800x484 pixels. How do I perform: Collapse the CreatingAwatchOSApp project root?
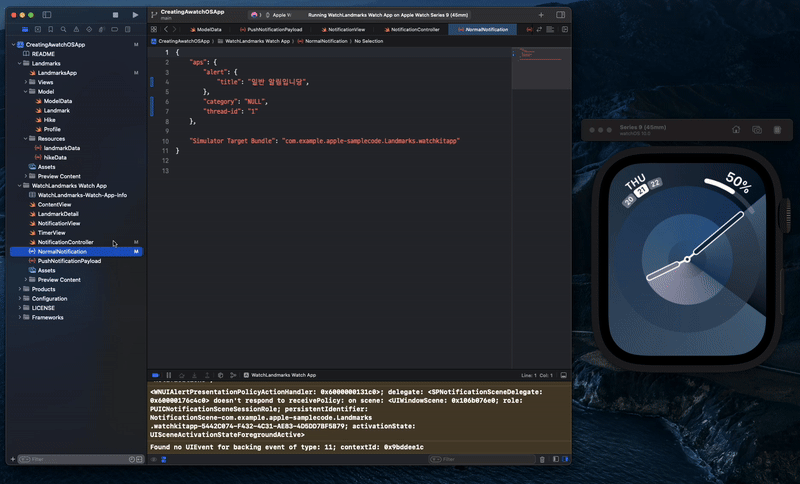[x=13, y=45]
